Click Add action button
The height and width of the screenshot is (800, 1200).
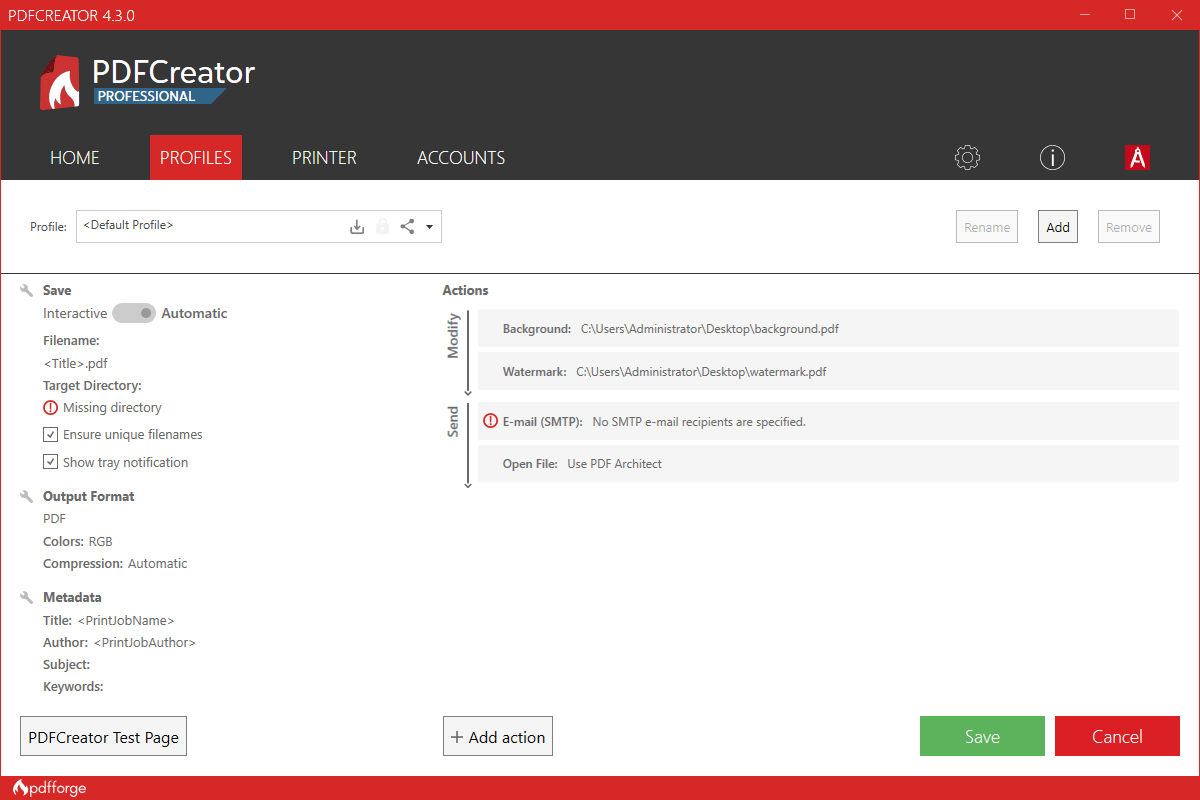point(498,737)
